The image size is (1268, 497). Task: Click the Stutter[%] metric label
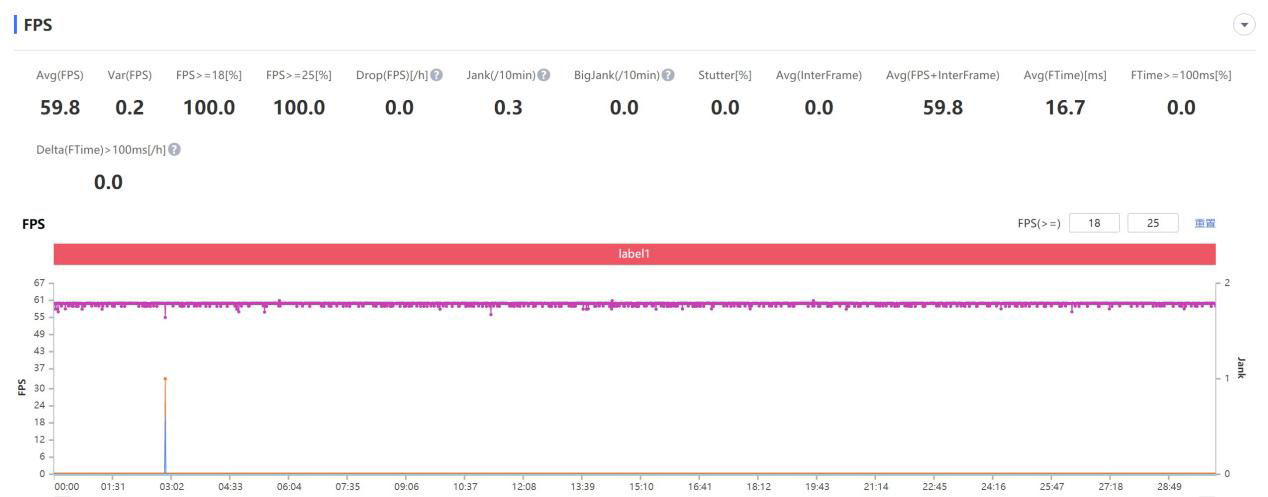coord(725,76)
